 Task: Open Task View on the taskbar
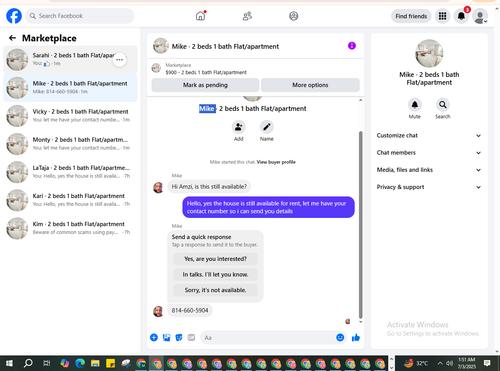tap(47, 363)
